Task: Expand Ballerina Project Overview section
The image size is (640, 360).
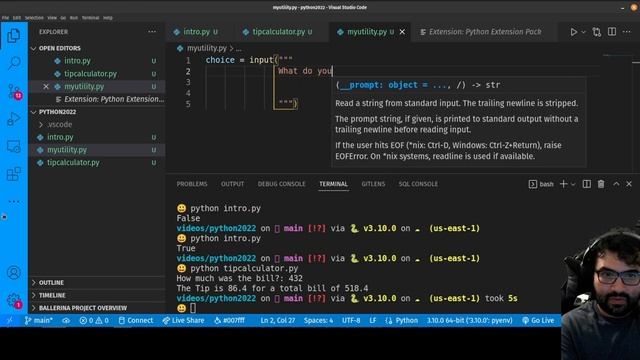Action: 83,308
